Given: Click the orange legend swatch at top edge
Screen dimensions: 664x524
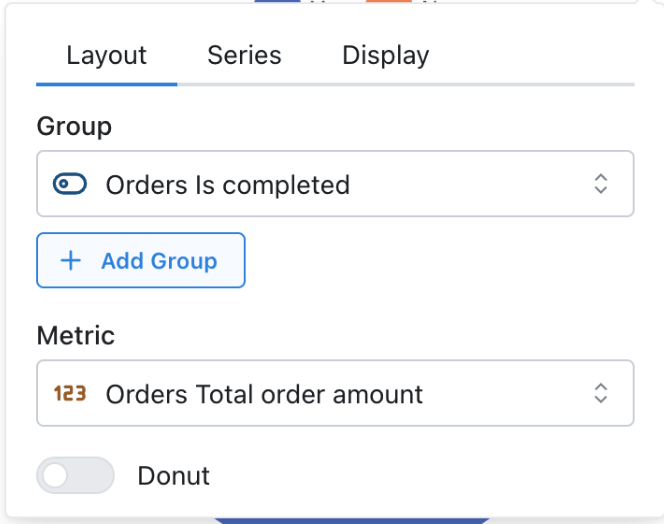Looking at the screenshot, I should click(x=389, y=1).
